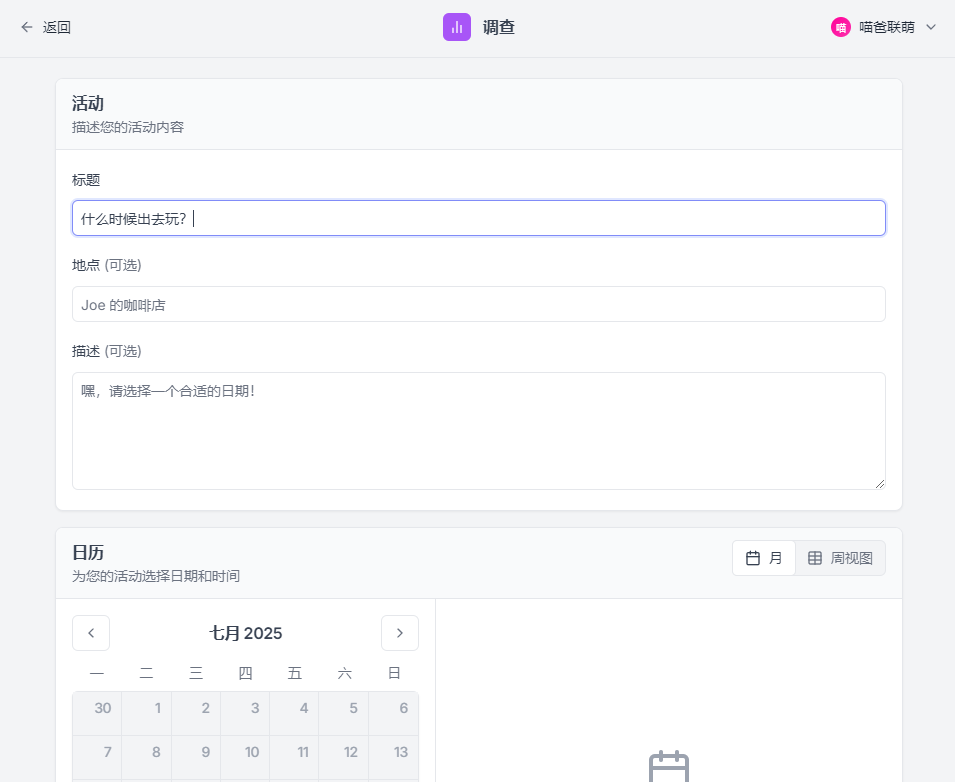955x782 pixels.
Task: Click the 喵爸联萌 user name
Action: point(887,27)
